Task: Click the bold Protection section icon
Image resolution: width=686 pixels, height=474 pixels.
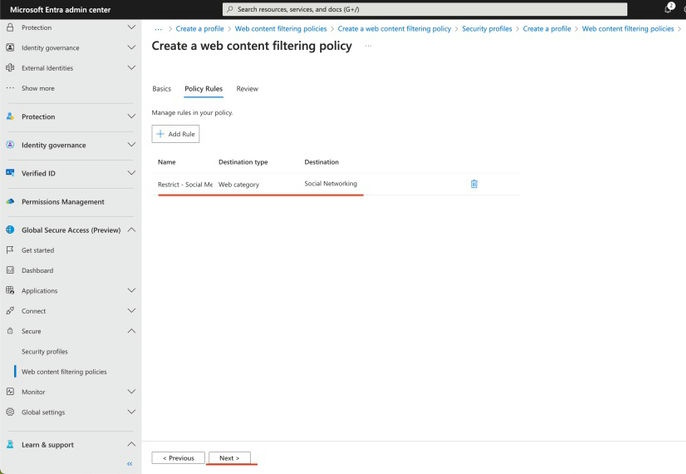Action: [x=10, y=116]
